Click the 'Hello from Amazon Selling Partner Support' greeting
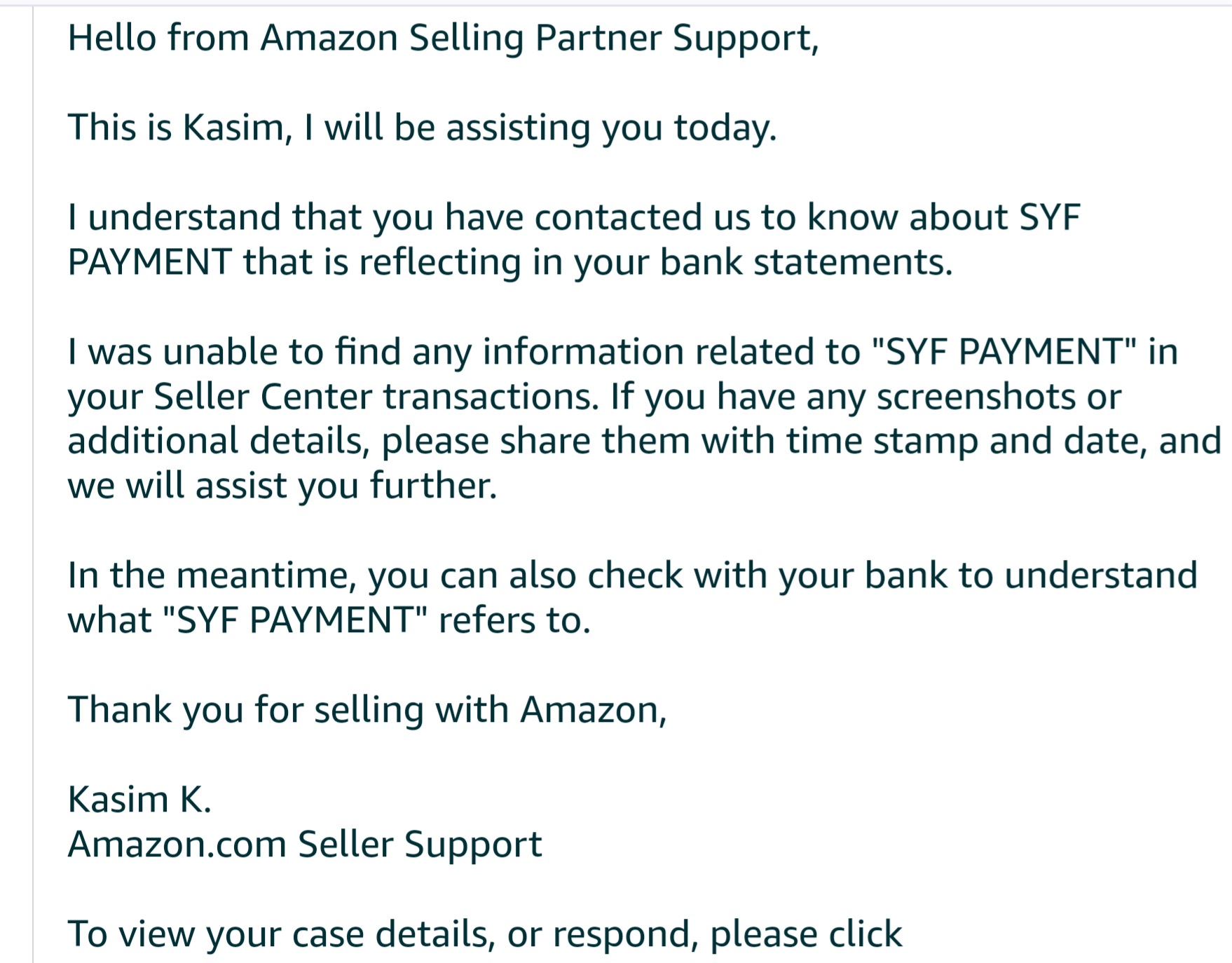1232x963 pixels. pyautogui.click(x=443, y=39)
